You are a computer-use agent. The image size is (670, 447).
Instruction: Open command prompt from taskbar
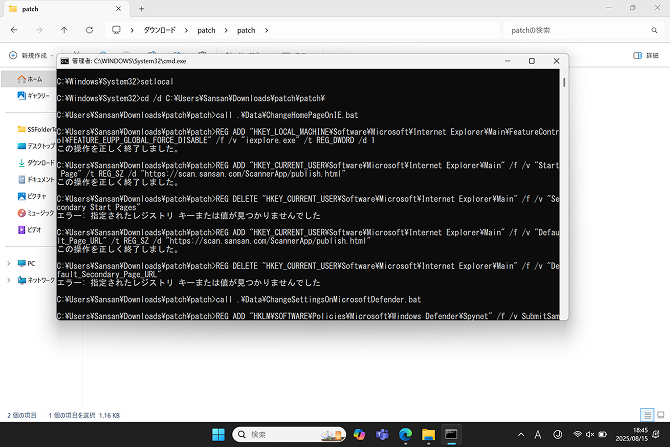point(451,435)
